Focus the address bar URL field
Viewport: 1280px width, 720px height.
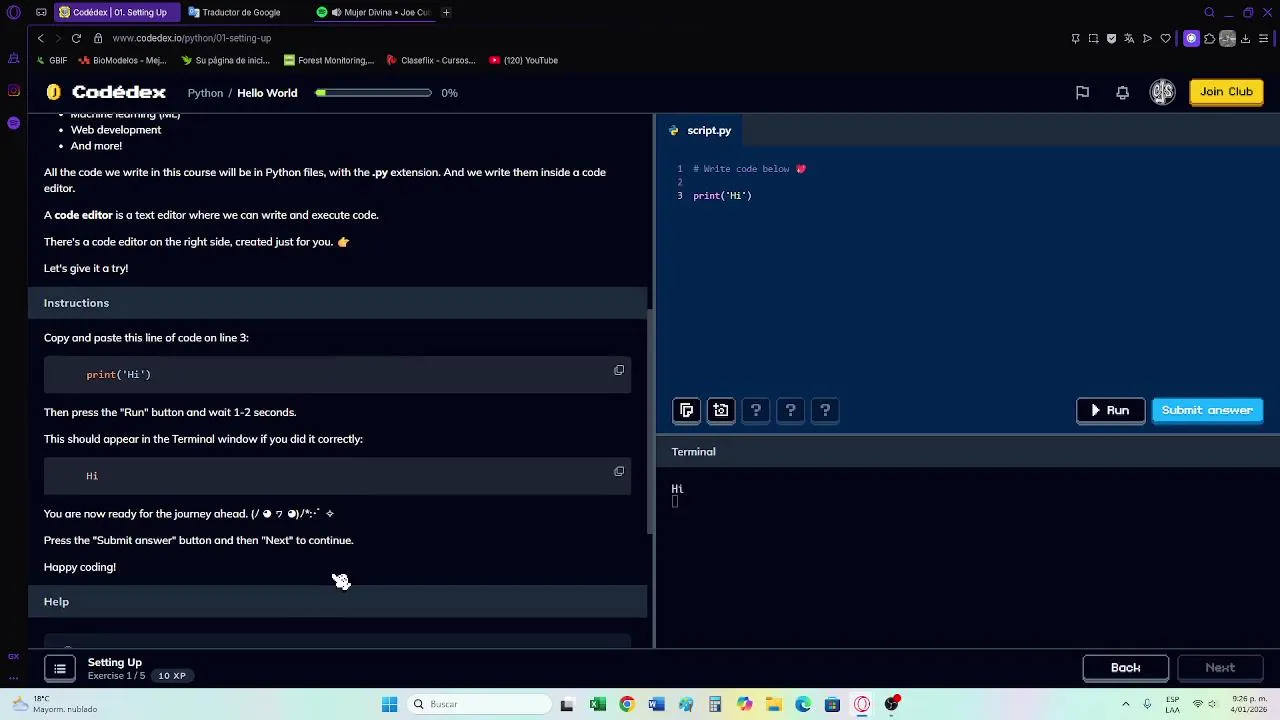click(192, 38)
